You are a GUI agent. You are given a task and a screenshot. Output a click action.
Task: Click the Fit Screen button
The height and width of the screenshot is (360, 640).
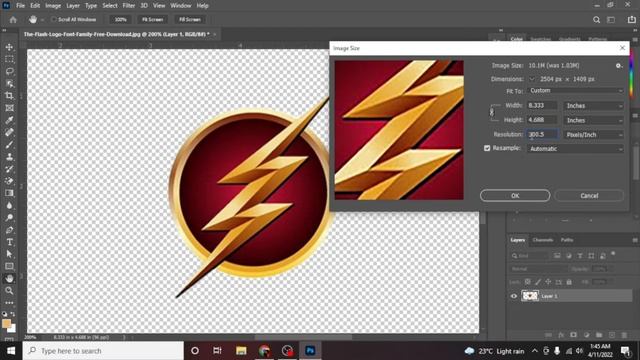(153, 20)
